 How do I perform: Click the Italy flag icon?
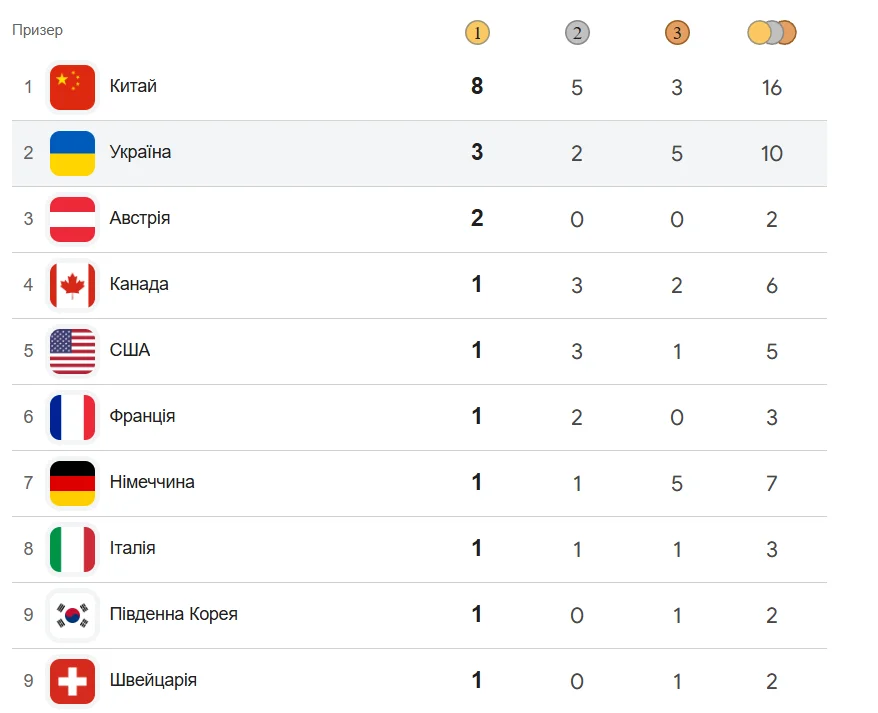pos(72,549)
